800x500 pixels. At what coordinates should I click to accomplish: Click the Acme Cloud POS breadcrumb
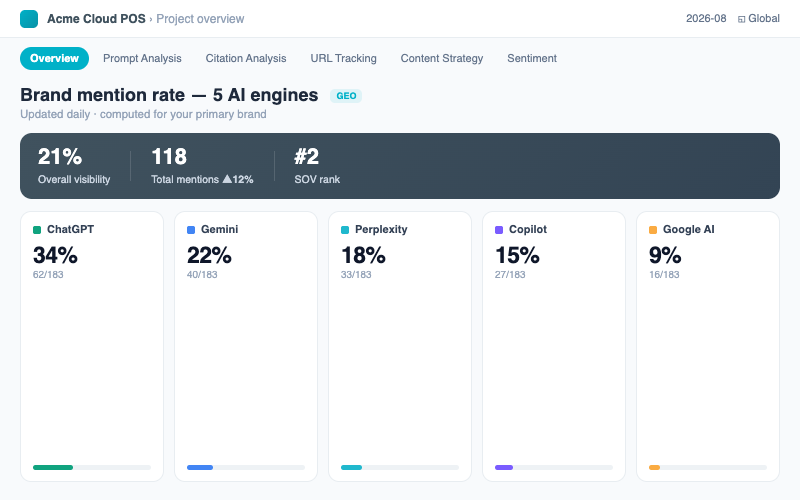point(96,19)
